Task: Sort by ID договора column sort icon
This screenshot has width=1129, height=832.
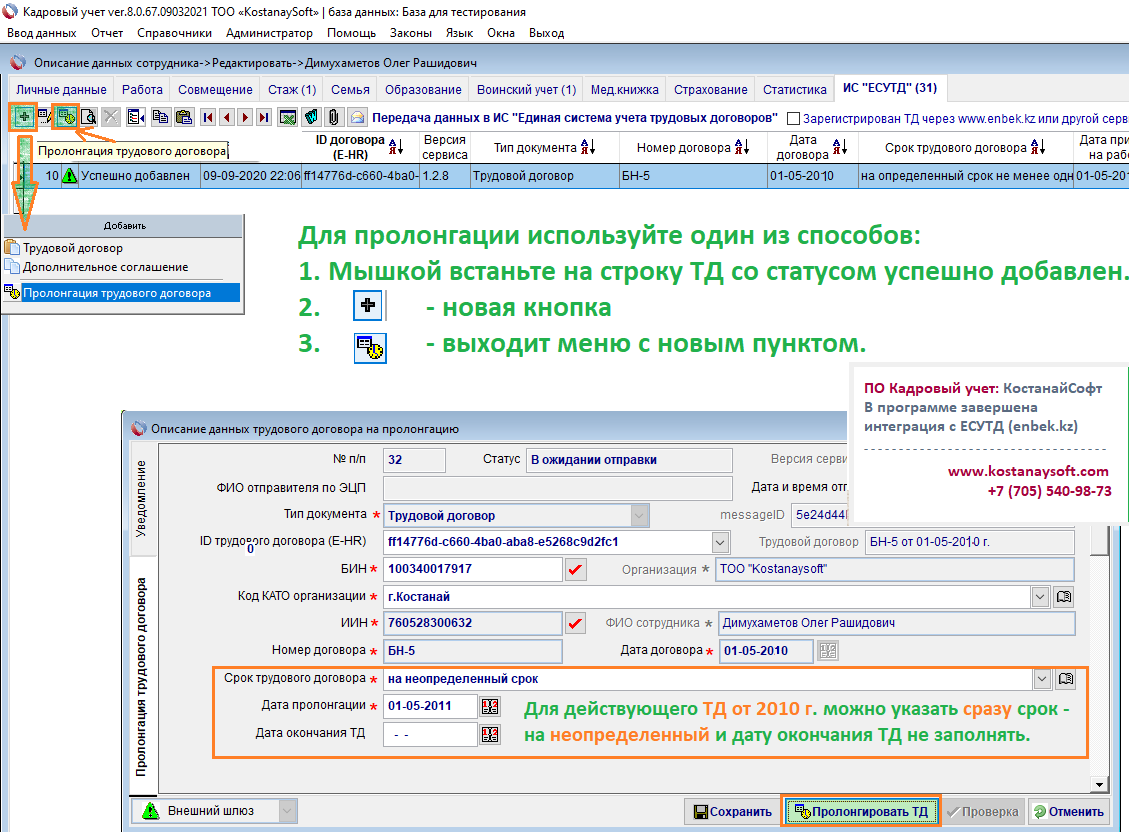Action: pyautogui.click(x=396, y=148)
